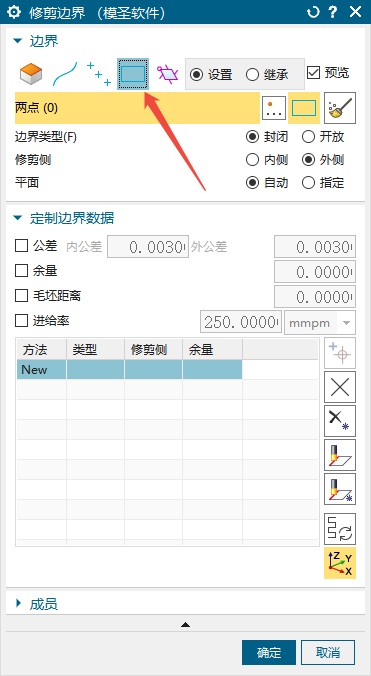
Task: Collapse the 边界 section
Action: pos(17,41)
